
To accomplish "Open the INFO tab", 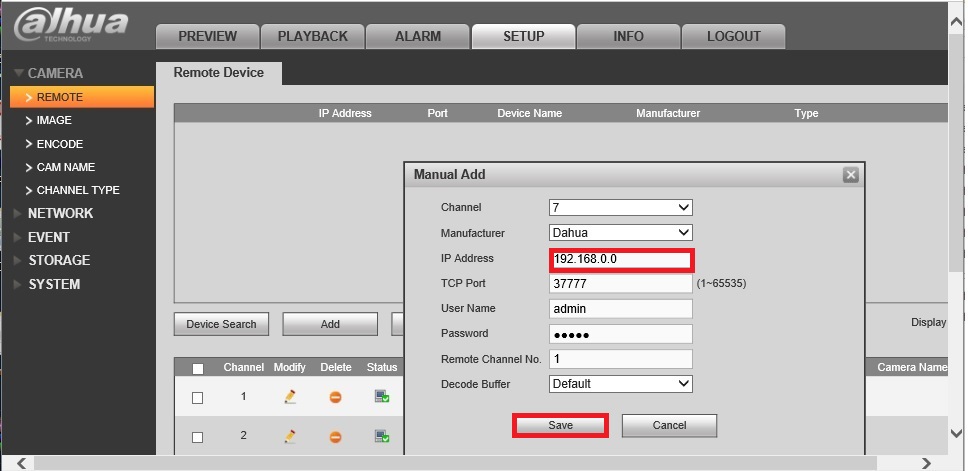I will point(628,36).
